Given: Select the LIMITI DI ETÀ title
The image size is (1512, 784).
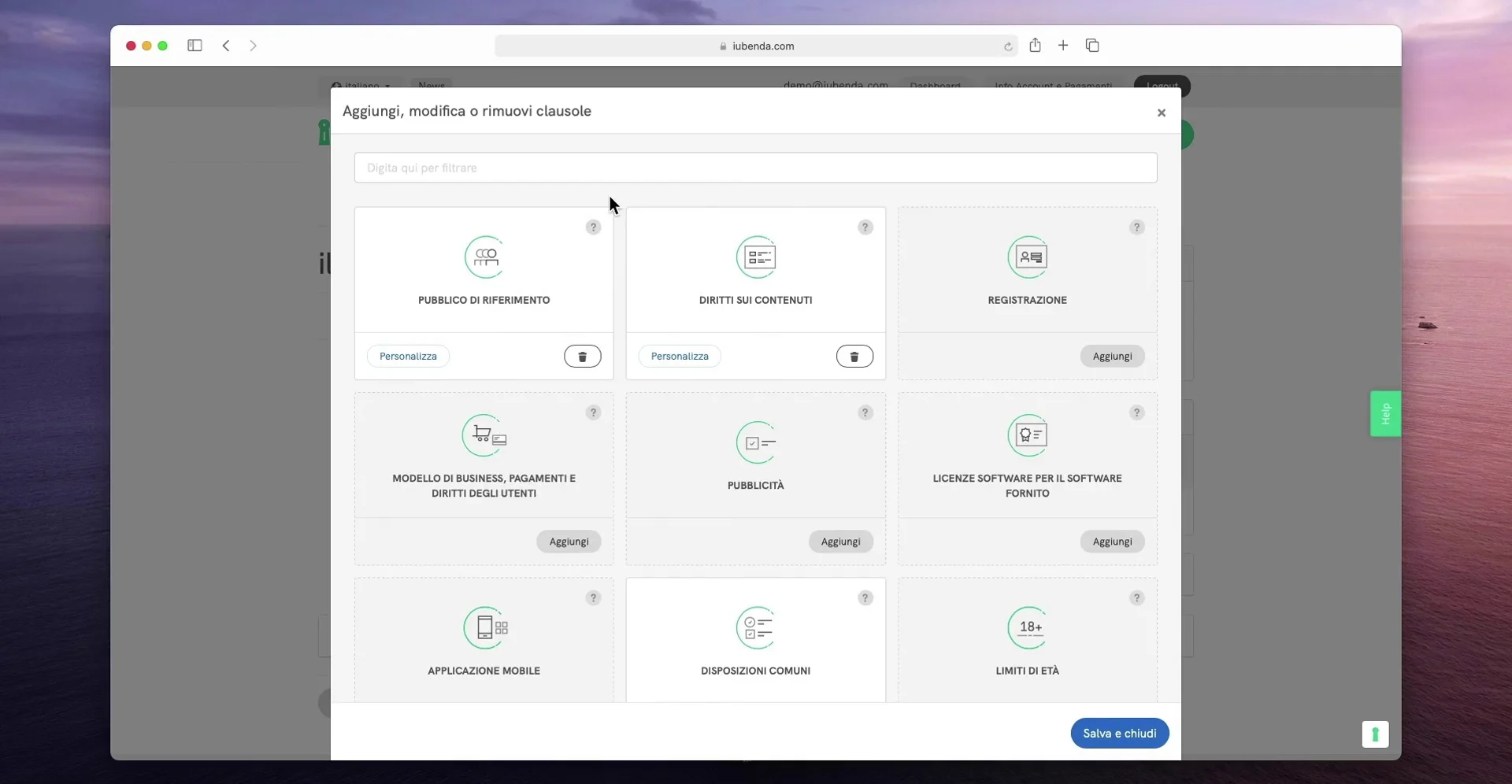Looking at the screenshot, I should coord(1028,671).
